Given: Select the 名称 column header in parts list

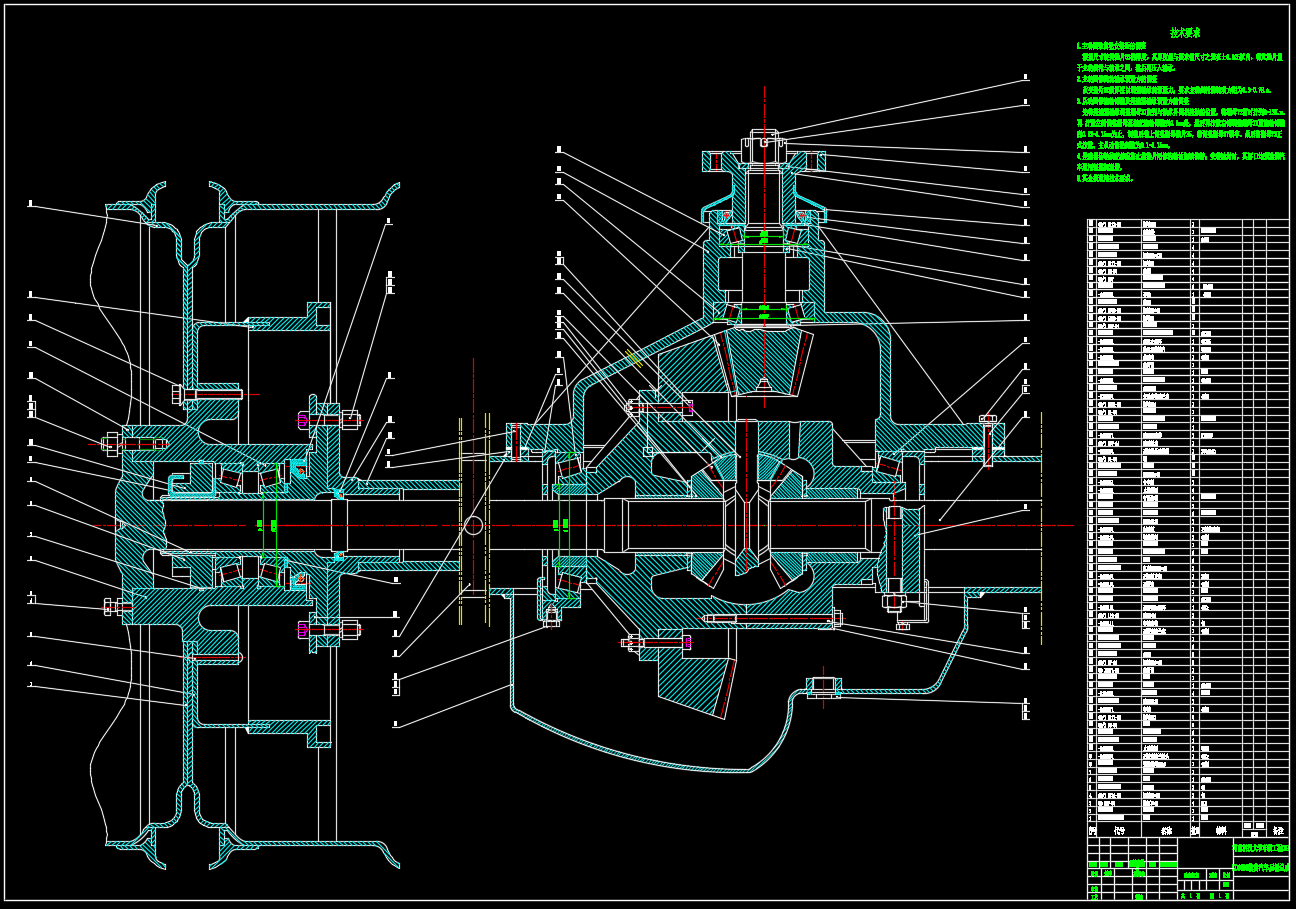Looking at the screenshot, I should 1166,830.
